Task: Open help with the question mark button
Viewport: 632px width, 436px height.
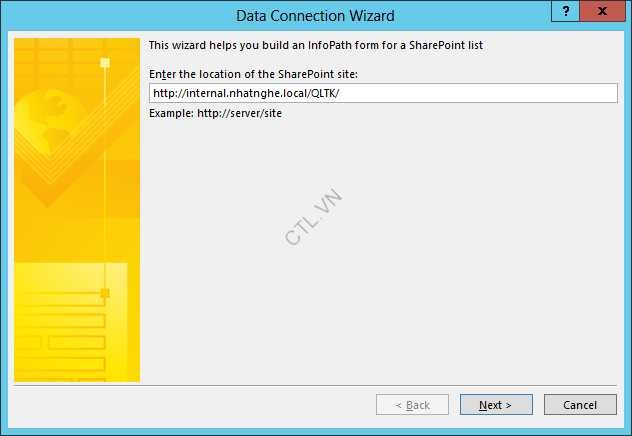Action: point(565,11)
